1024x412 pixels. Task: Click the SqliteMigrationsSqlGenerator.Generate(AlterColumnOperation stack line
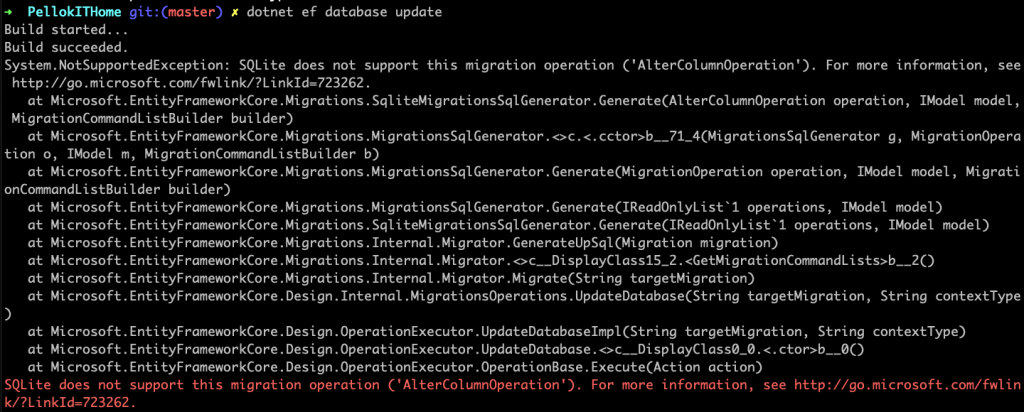click(523, 101)
